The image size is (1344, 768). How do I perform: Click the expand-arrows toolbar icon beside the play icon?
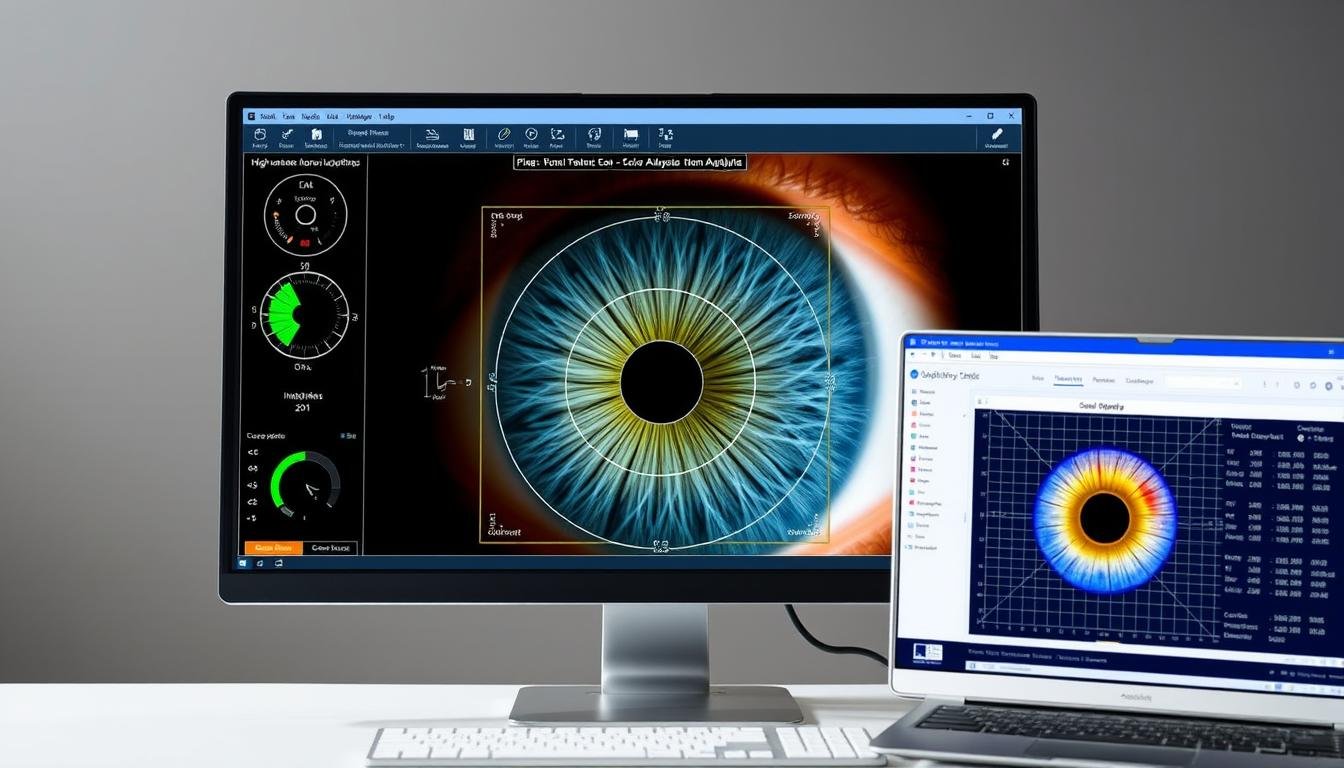[x=557, y=133]
